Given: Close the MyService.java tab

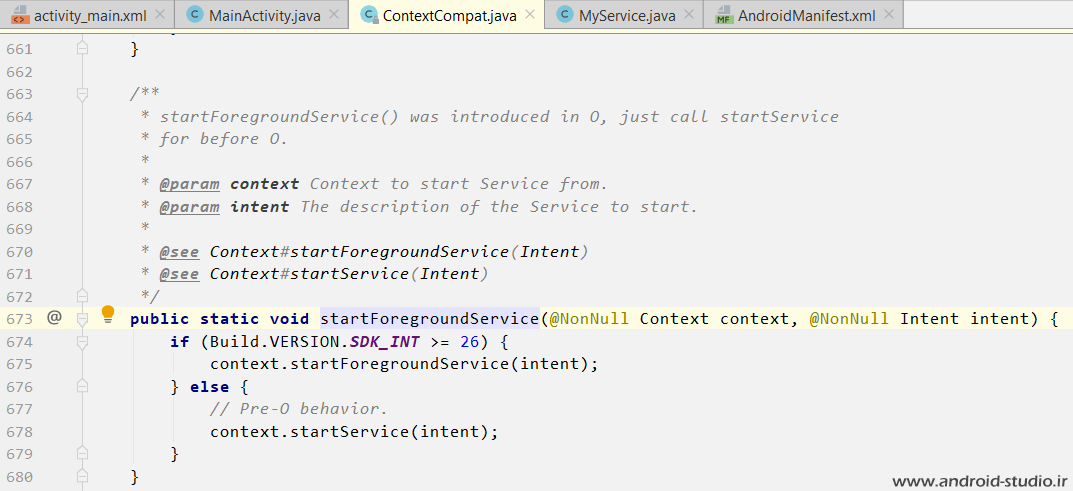Looking at the screenshot, I should click(690, 15).
